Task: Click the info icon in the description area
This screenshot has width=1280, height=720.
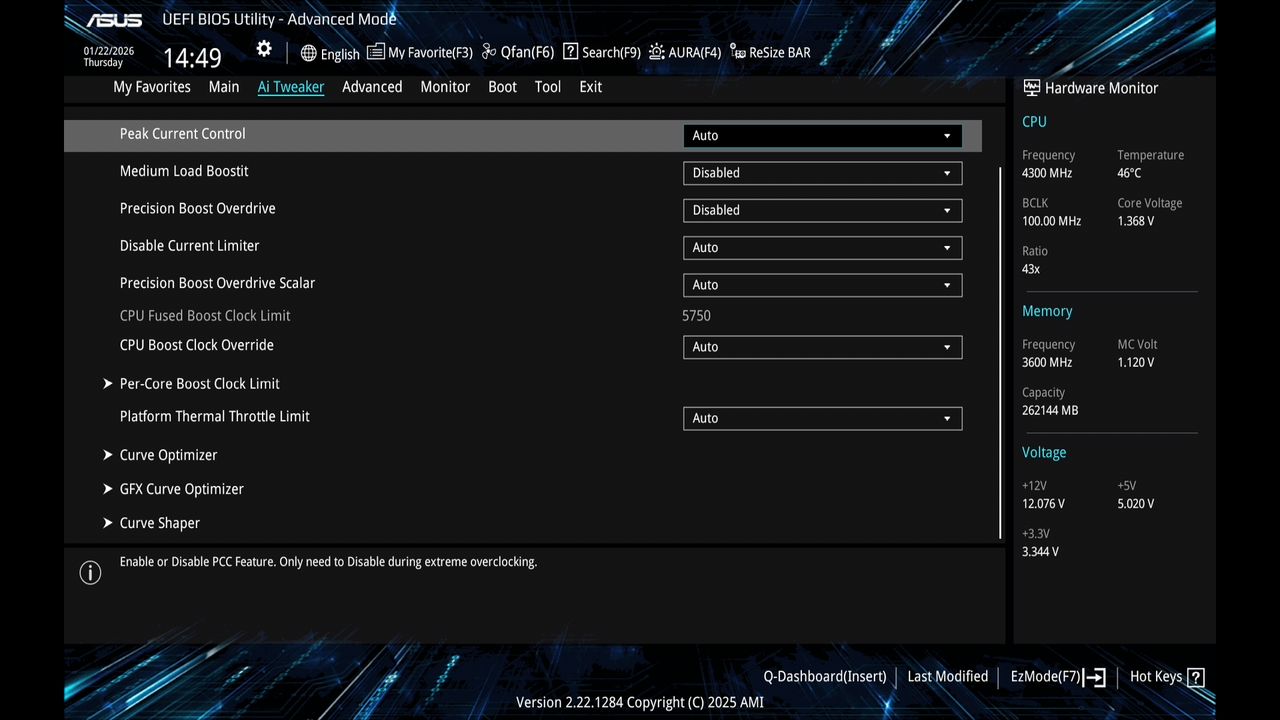Action: coord(90,572)
